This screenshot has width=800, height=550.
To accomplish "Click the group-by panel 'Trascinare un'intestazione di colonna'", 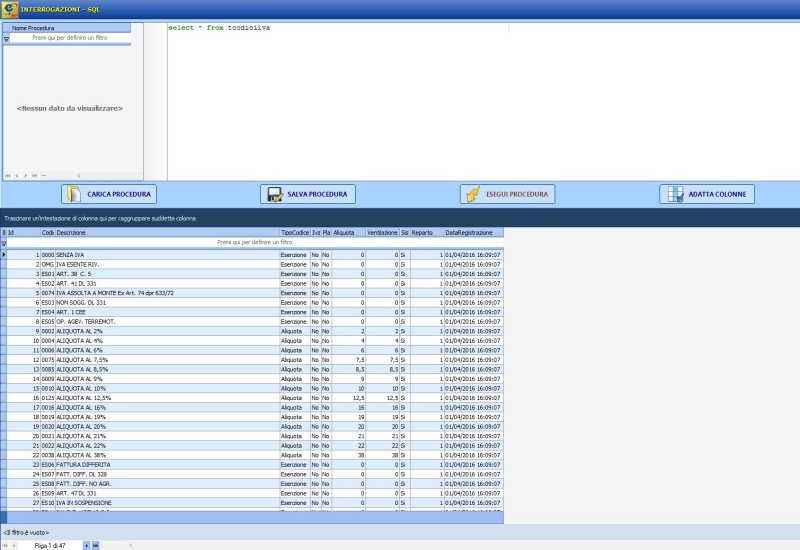I will 100,218.
